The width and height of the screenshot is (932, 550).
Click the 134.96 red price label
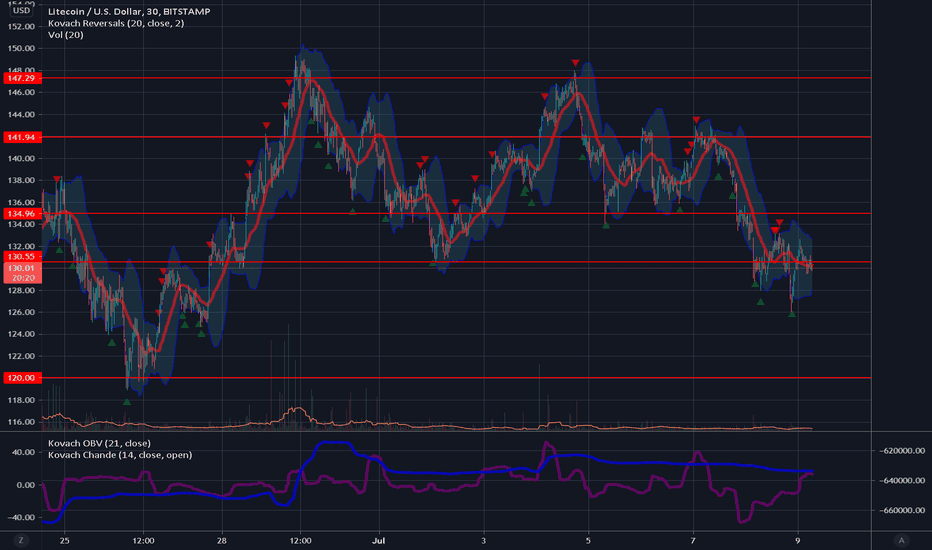point(22,213)
